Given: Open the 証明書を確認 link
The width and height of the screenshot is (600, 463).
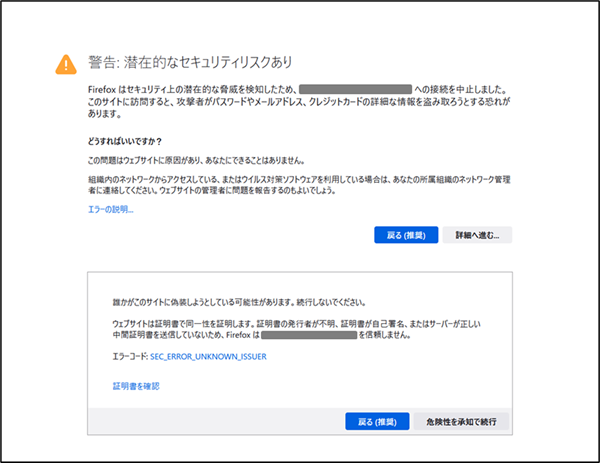Looking at the screenshot, I should pyautogui.click(x=136, y=385).
